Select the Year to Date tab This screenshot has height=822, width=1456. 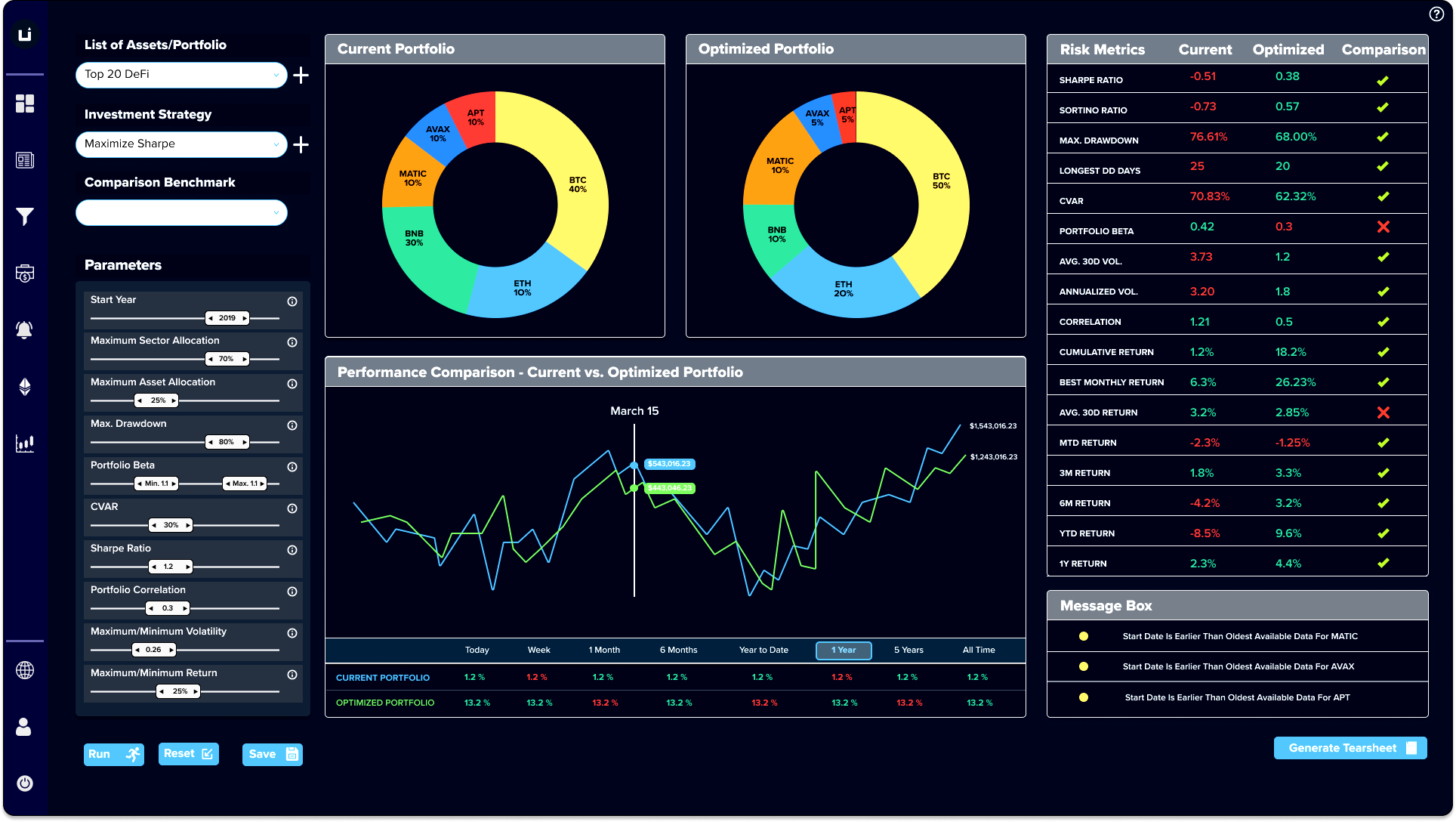(x=763, y=650)
